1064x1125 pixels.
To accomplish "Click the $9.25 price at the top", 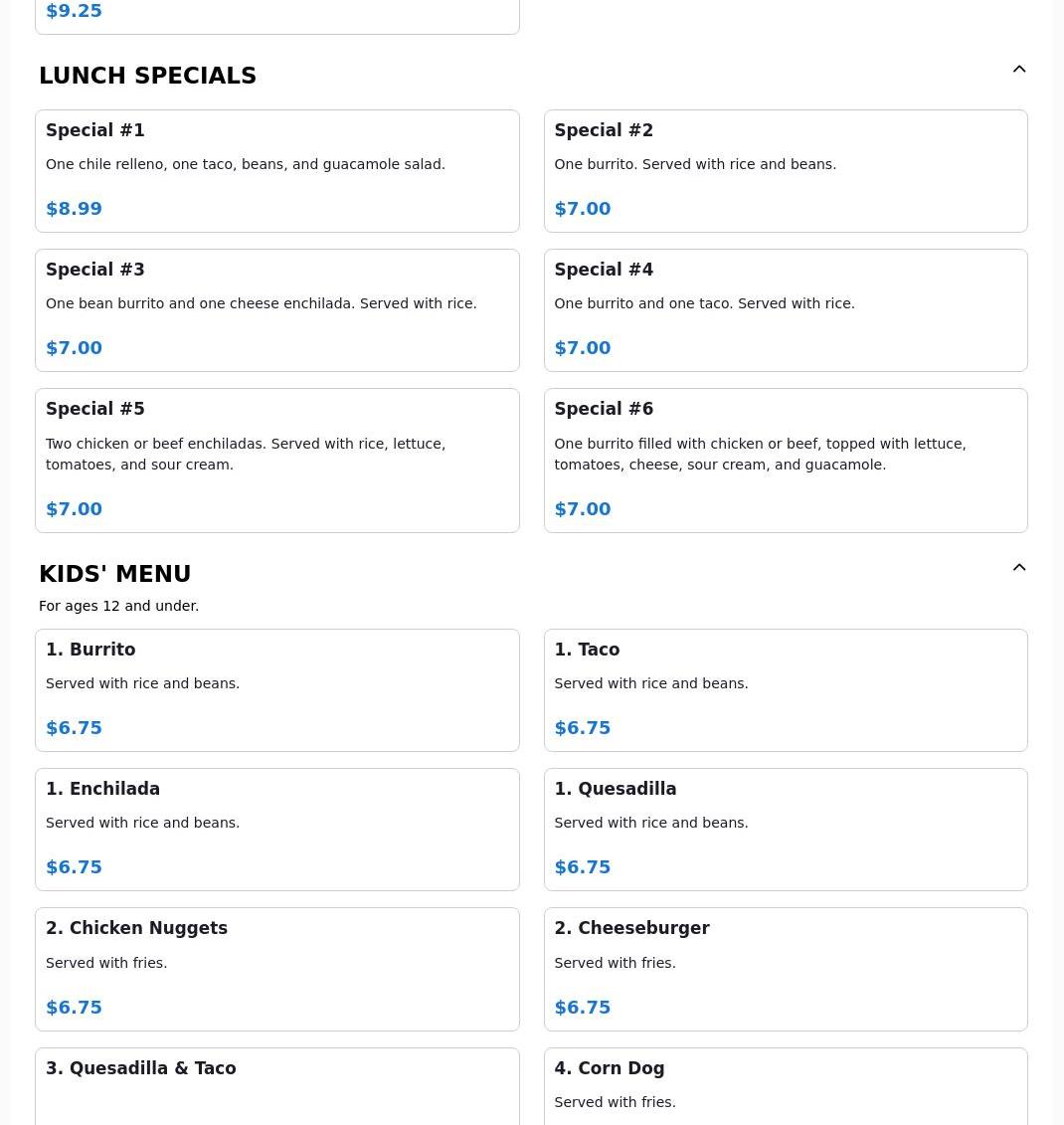I will pos(74,11).
